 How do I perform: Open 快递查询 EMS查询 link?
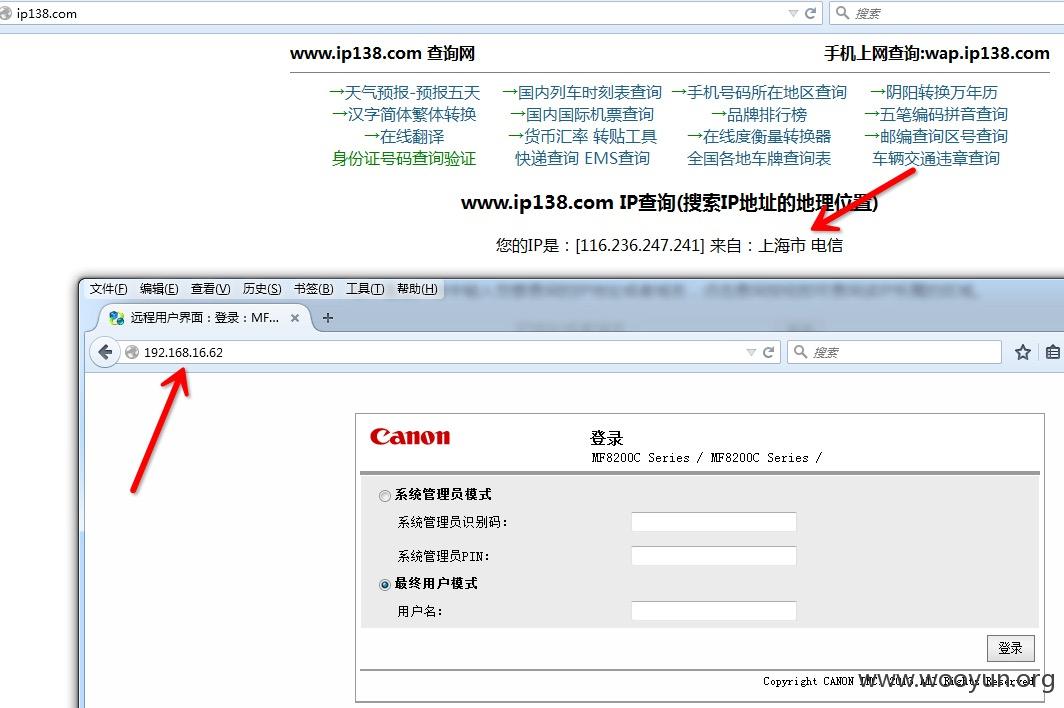[582, 158]
